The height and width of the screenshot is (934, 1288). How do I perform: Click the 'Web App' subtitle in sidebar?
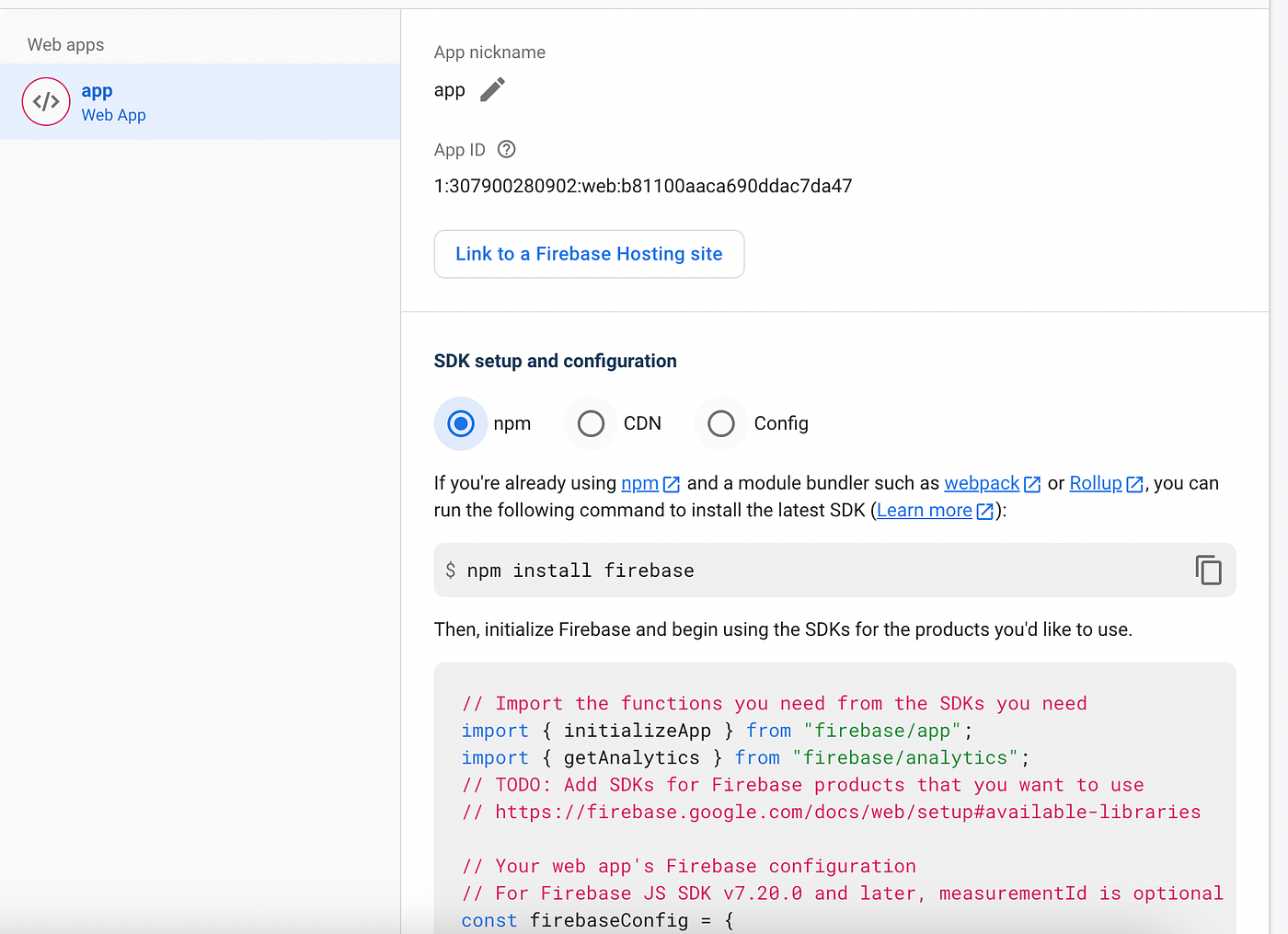[x=113, y=115]
